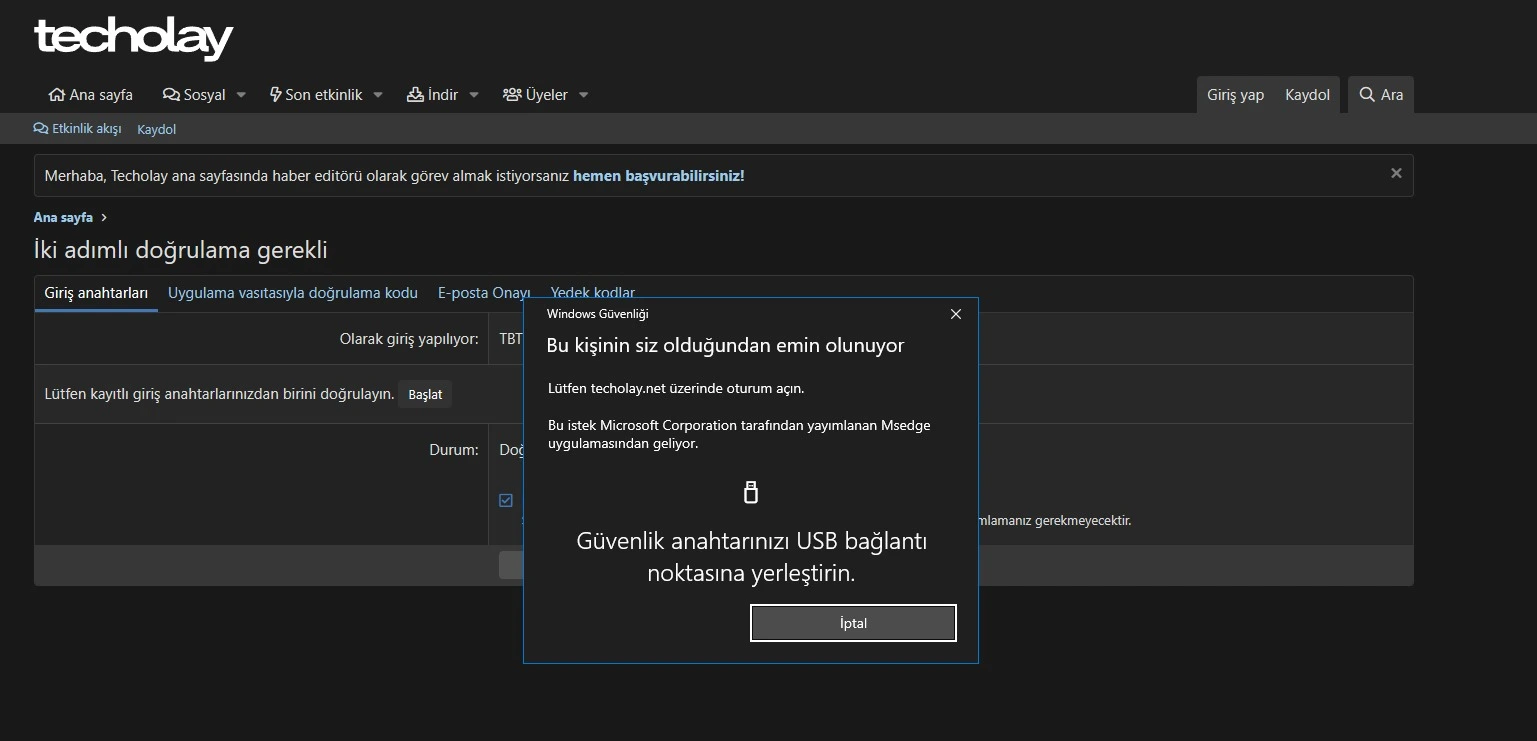Click the Ara search button
Viewport: 1537px width, 741px height.
point(1381,95)
